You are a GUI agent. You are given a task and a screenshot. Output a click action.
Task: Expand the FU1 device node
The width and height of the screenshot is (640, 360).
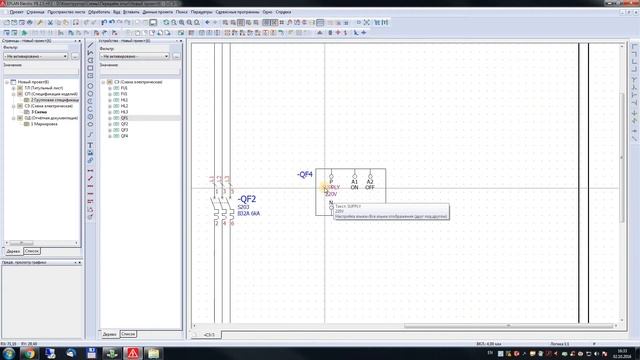click(x=110, y=88)
